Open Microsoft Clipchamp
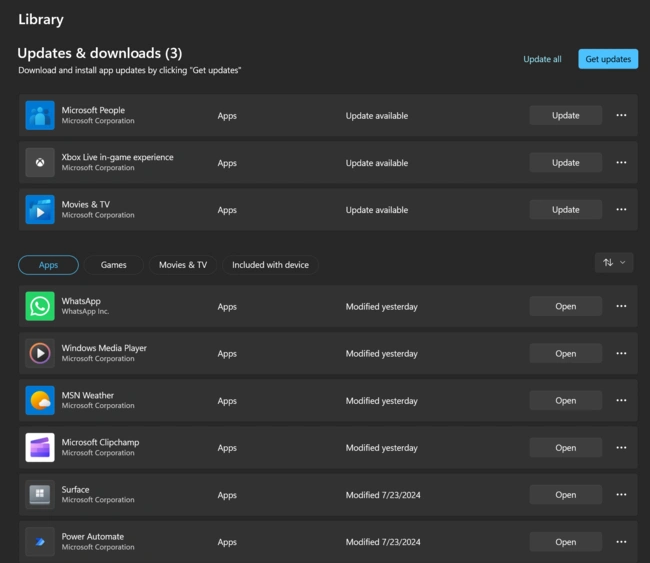The image size is (650, 563). point(565,447)
